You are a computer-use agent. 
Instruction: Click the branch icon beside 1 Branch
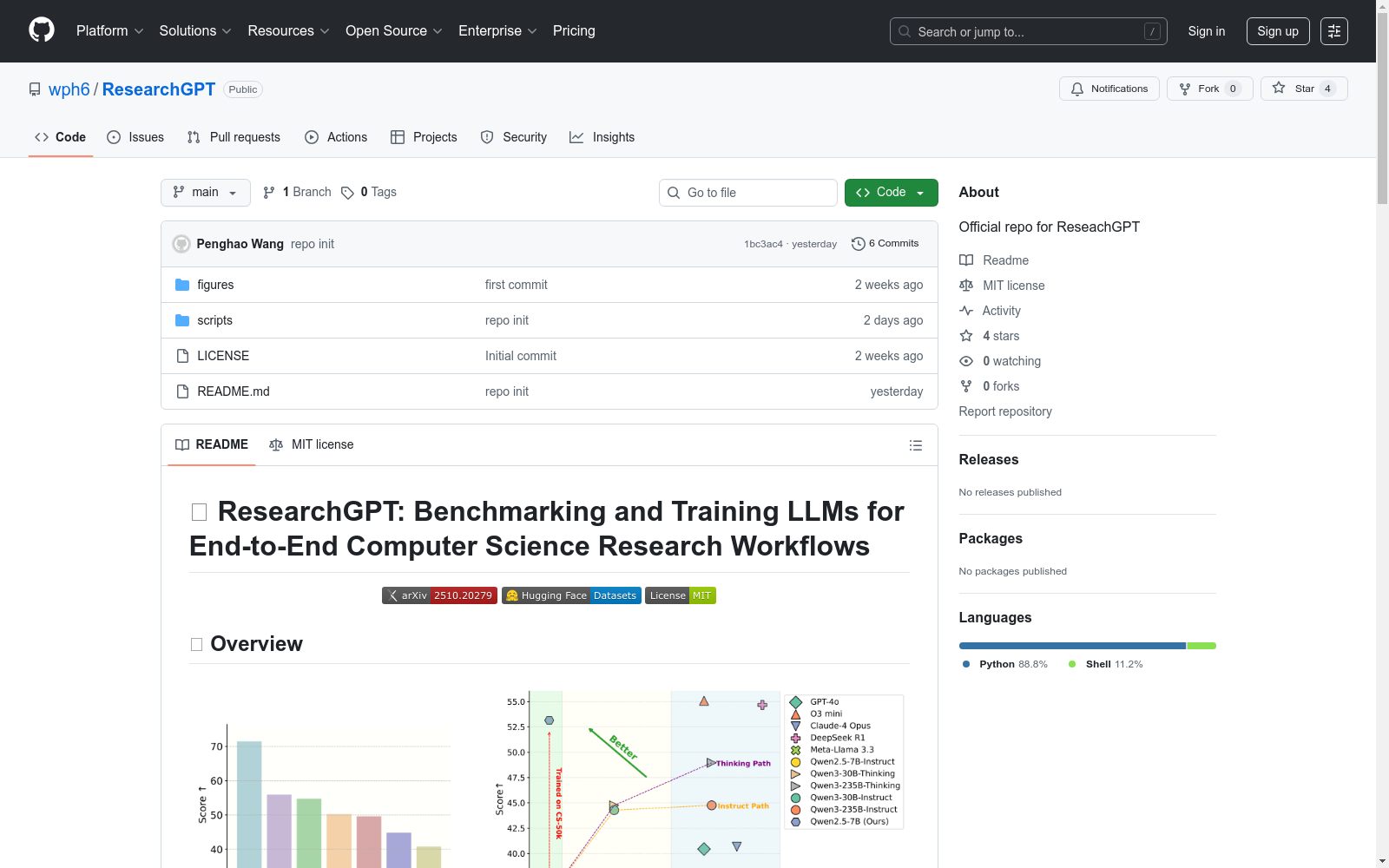click(269, 193)
